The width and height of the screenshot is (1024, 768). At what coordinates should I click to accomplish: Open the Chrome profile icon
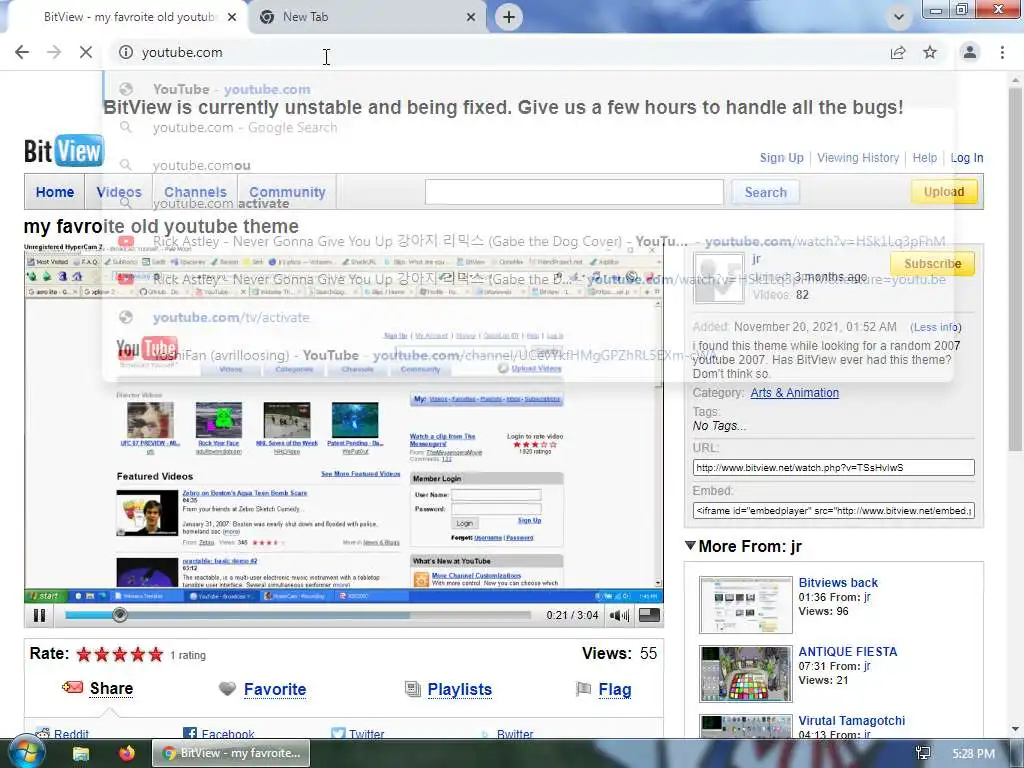point(970,52)
